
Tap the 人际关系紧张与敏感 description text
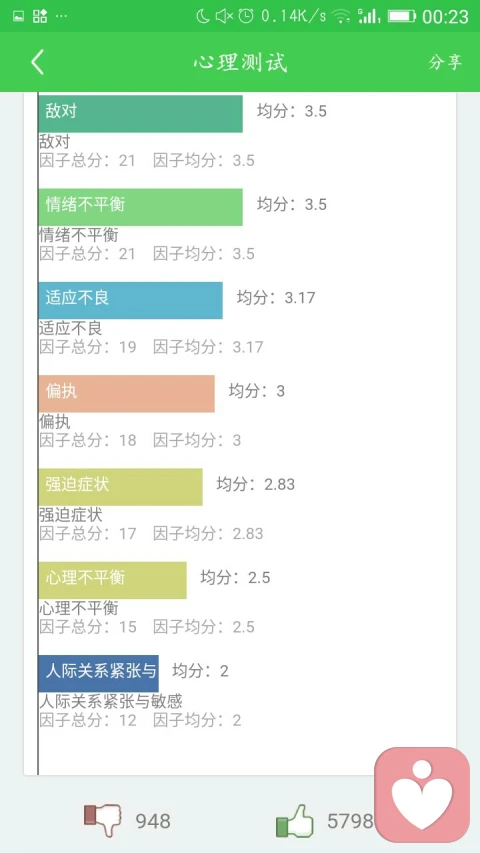pyautogui.click(x=110, y=701)
